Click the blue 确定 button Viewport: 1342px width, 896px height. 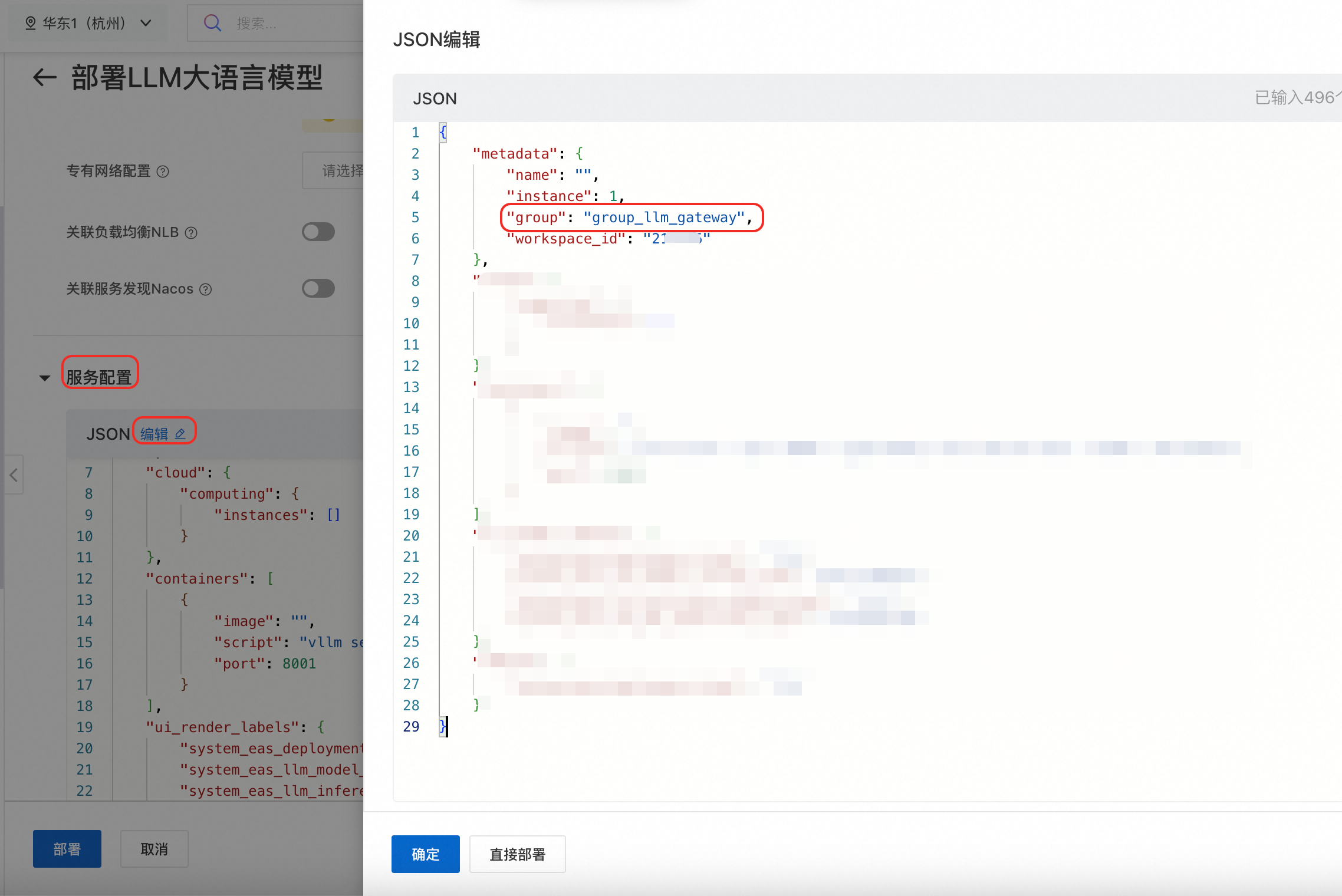pyautogui.click(x=425, y=854)
